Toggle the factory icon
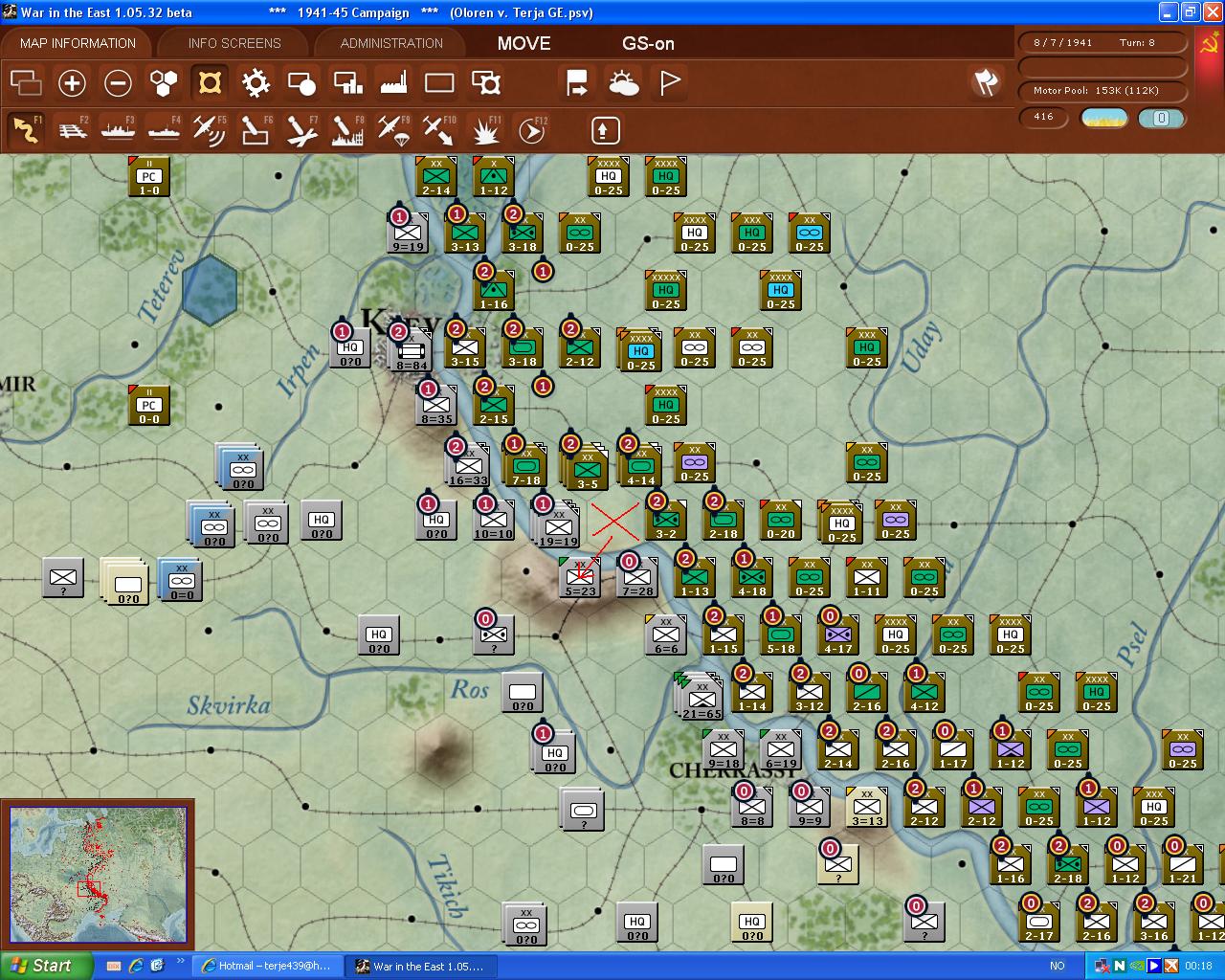This screenshot has height=980, width=1225. coord(393,83)
